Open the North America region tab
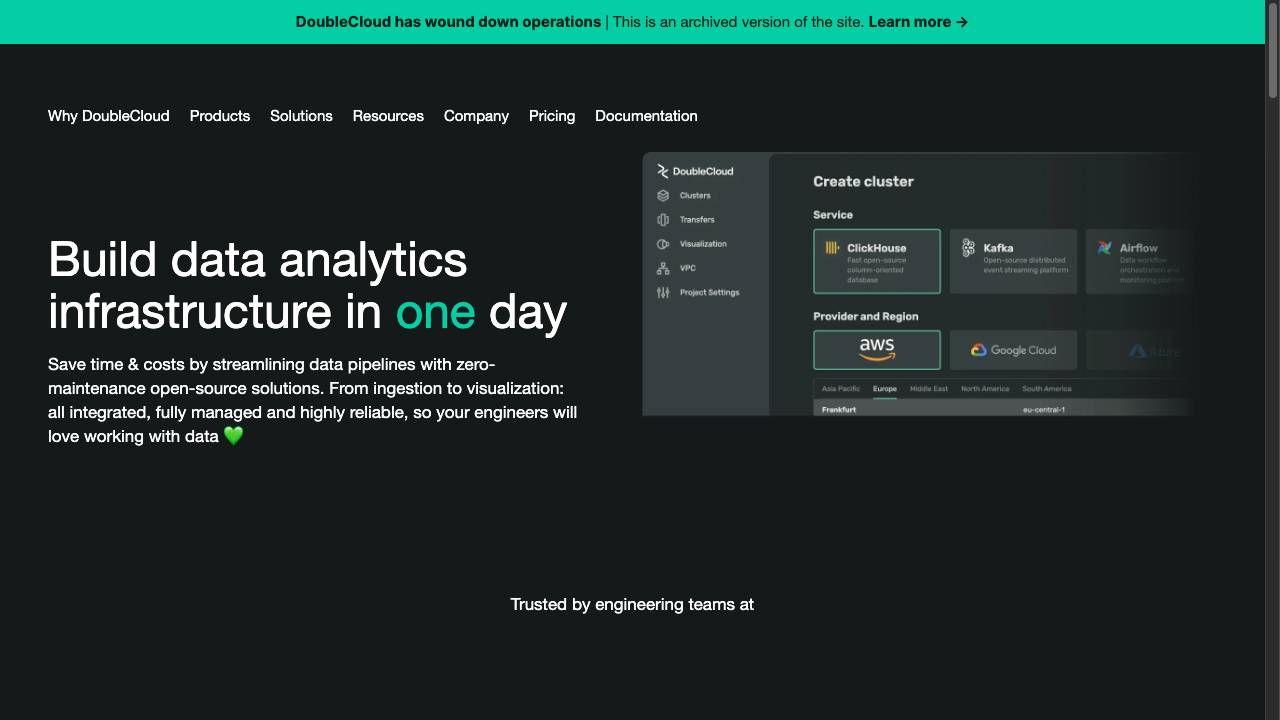 click(985, 389)
